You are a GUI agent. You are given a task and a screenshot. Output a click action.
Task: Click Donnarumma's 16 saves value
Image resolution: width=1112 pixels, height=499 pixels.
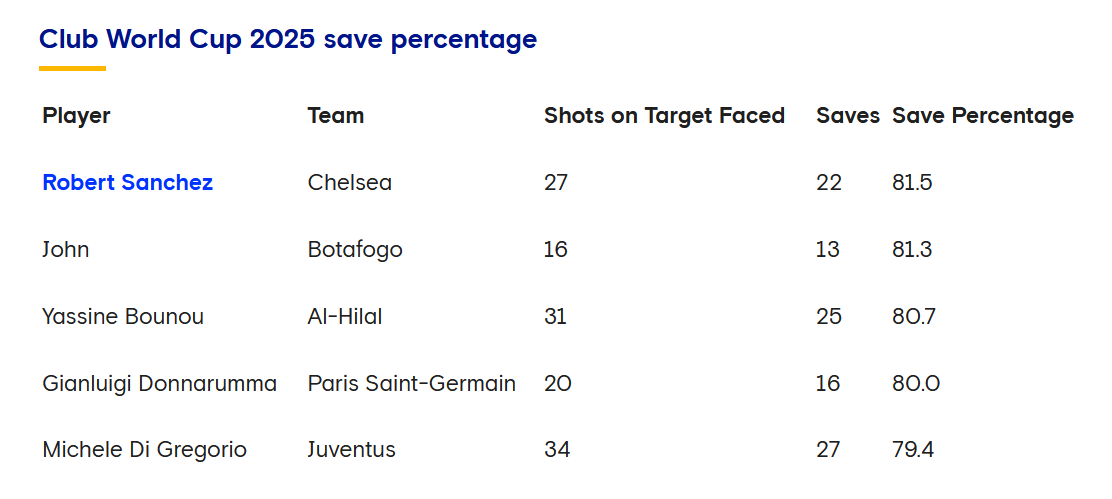pyautogui.click(x=828, y=383)
